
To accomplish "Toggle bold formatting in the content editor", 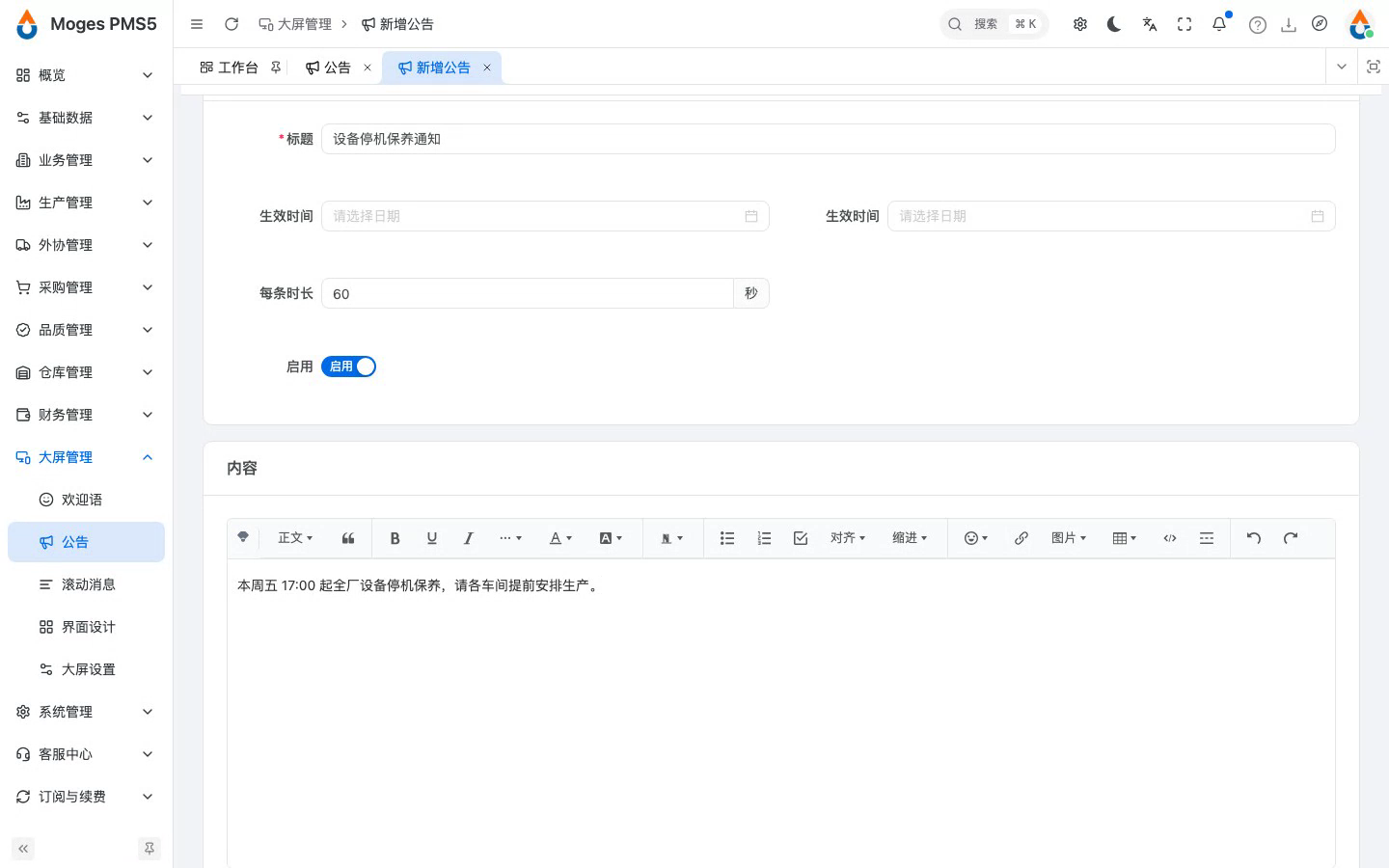I will [395, 538].
